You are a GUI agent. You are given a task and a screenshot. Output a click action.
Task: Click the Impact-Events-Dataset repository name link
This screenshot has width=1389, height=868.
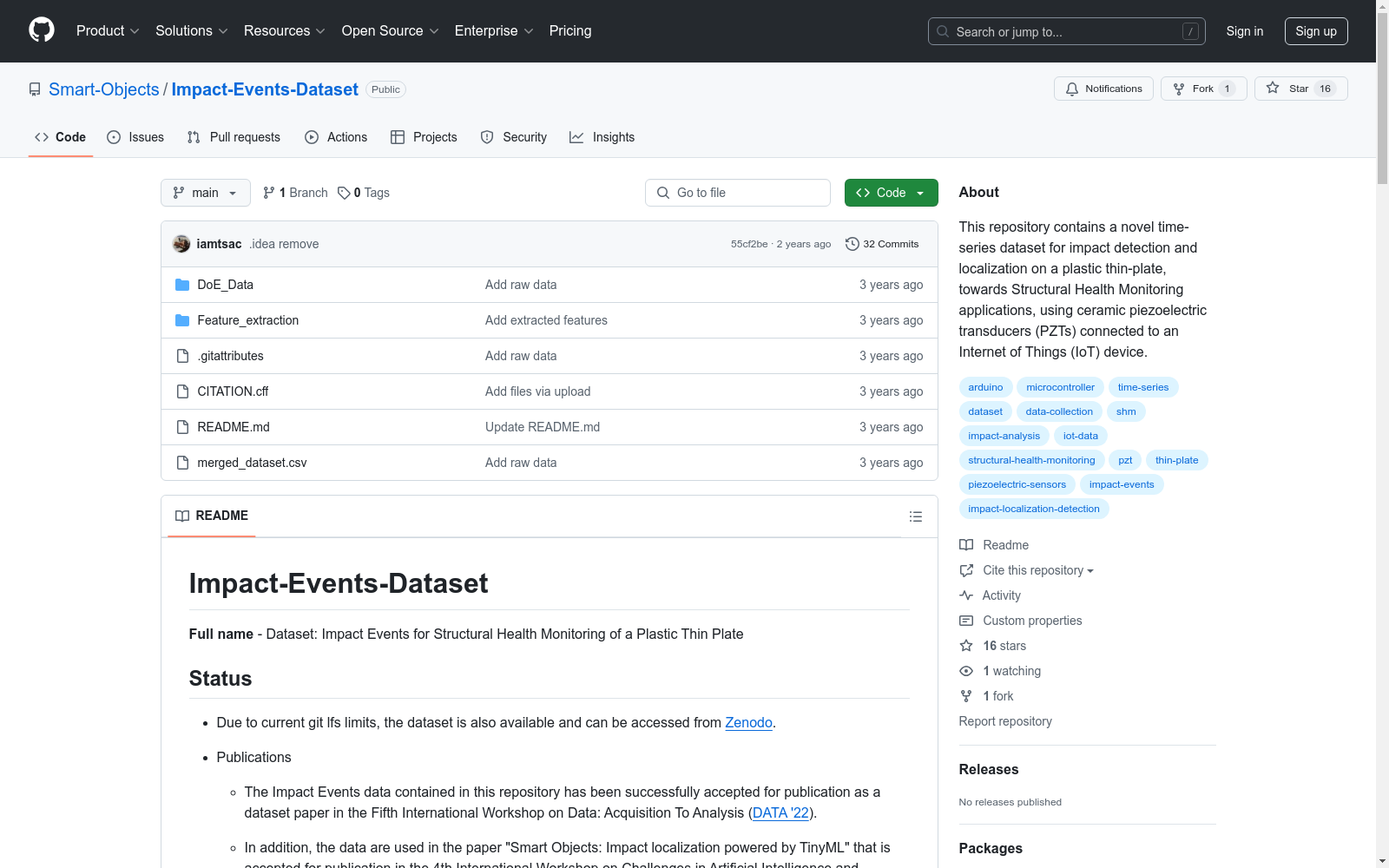click(265, 89)
